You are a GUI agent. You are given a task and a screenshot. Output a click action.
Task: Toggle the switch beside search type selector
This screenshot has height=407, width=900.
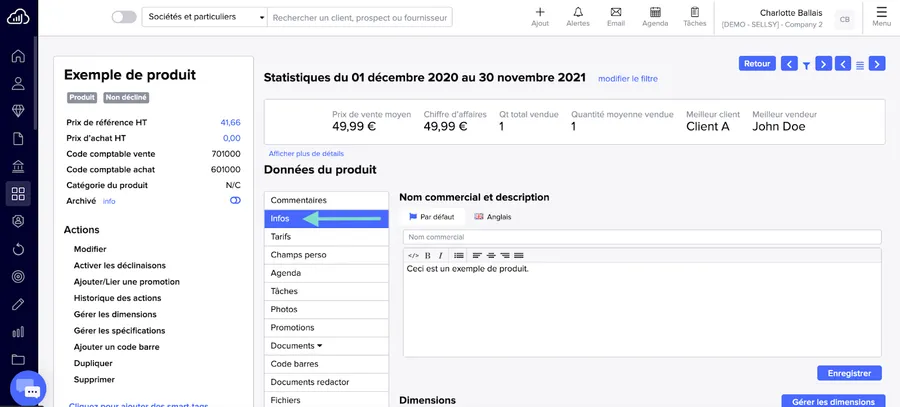coord(124,17)
